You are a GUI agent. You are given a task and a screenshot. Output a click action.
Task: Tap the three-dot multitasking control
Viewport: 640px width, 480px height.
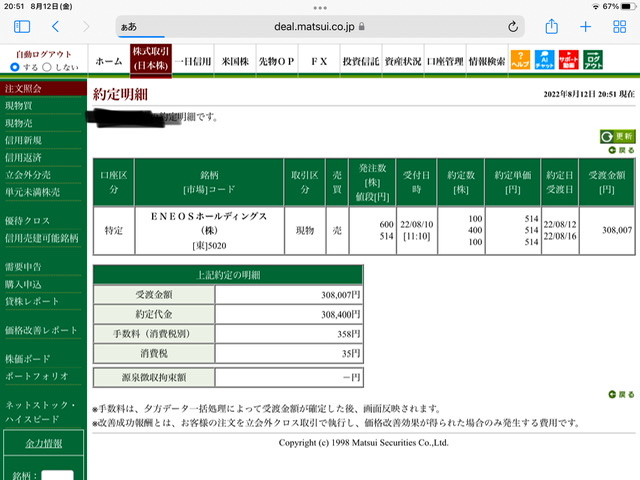click(x=320, y=8)
